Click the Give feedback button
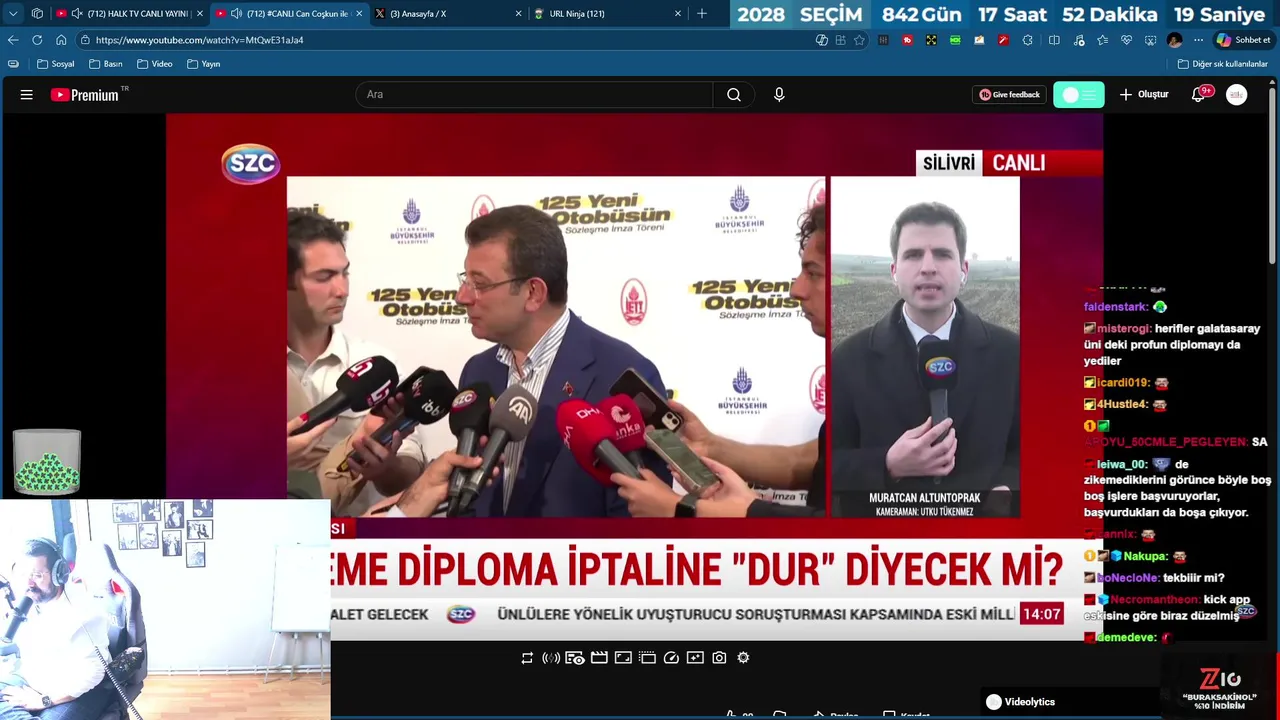Viewport: 1280px width, 720px height. [x=1010, y=95]
